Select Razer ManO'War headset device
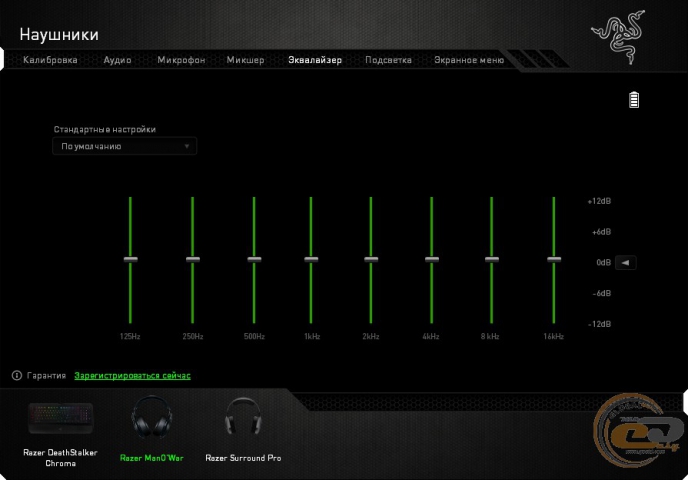The image size is (688, 480). pos(152,429)
